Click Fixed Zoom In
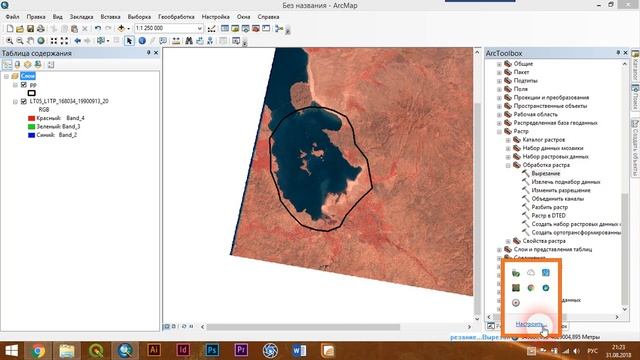 [54, 41]
